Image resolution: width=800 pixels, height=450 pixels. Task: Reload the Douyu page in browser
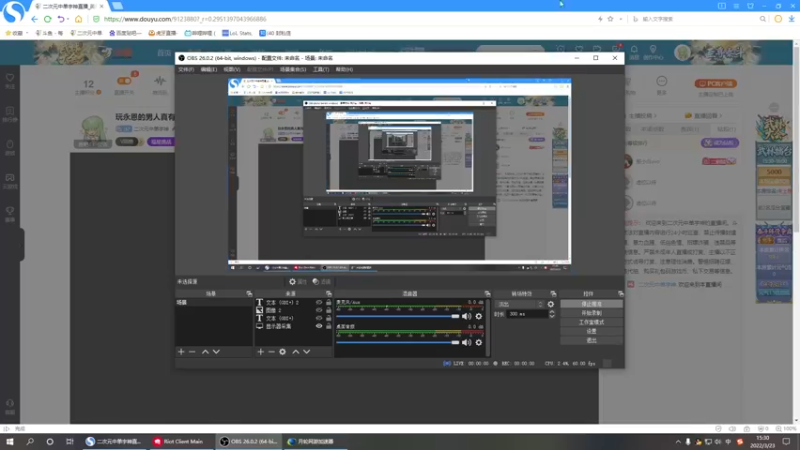[x=47, y=19]
